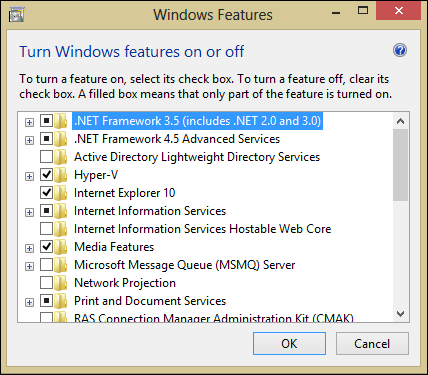Toggle the Hyper-V feature checkbox
428x375 pixels.
[46, 174]
